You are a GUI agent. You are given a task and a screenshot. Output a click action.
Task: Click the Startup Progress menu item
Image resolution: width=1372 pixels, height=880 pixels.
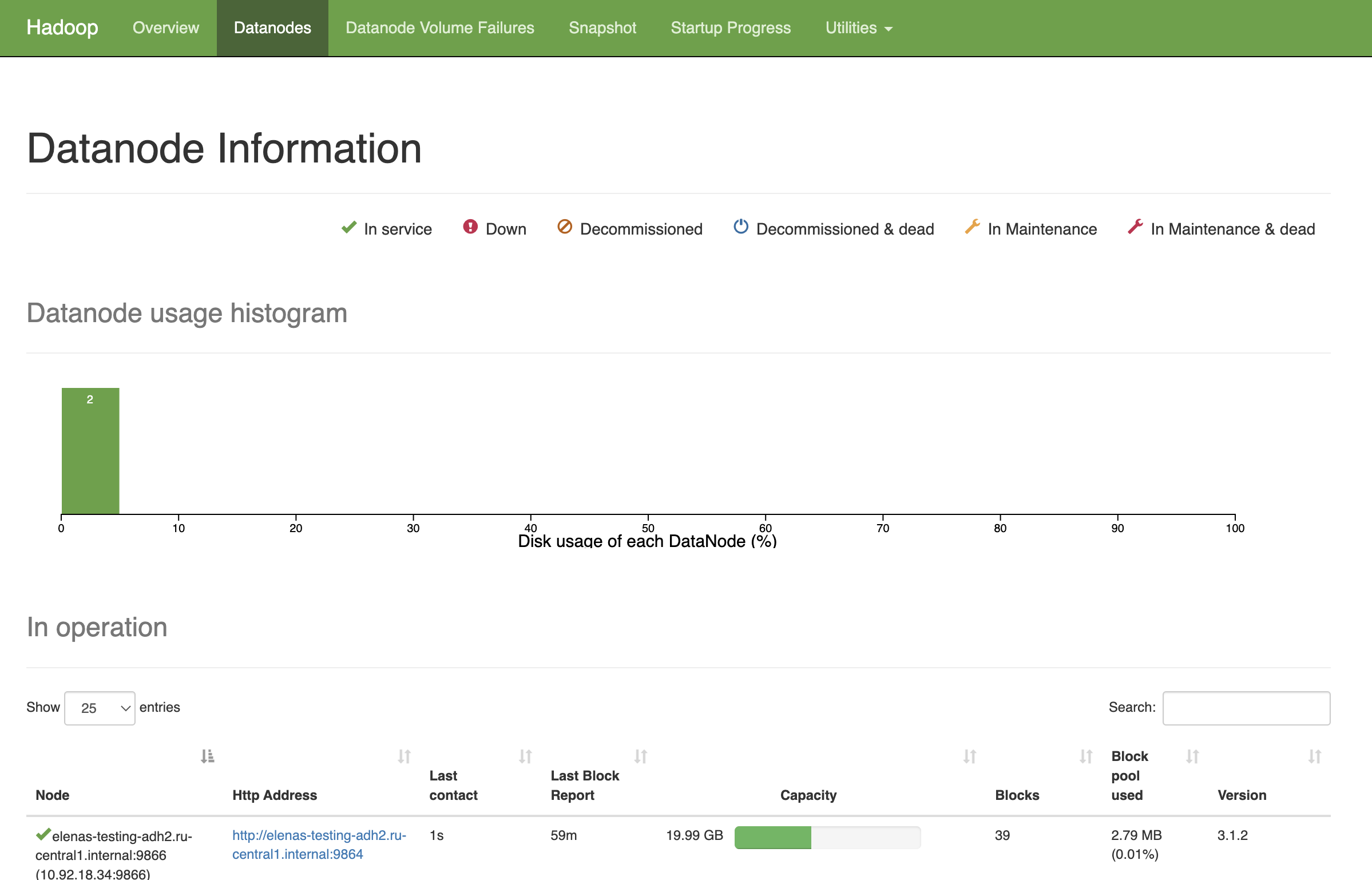click(731, 27)
